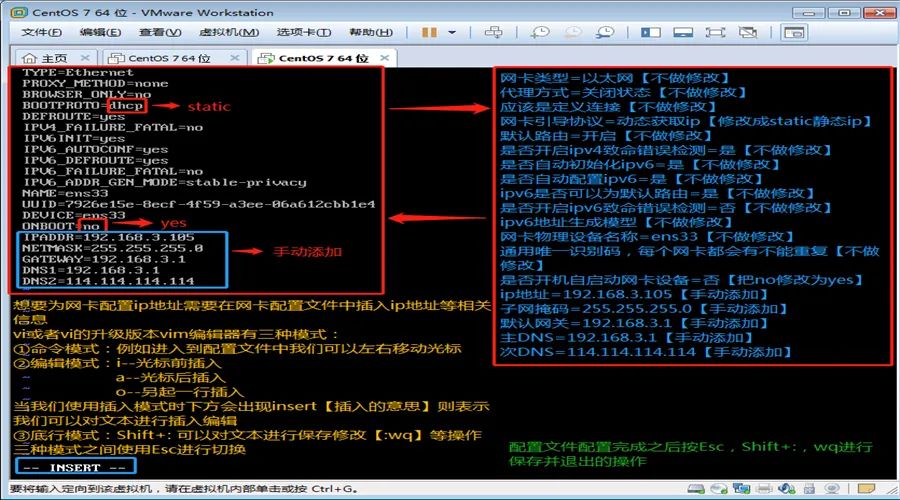Click the network adapter status icon
The image size is (900, 500).
click(741, 489)
